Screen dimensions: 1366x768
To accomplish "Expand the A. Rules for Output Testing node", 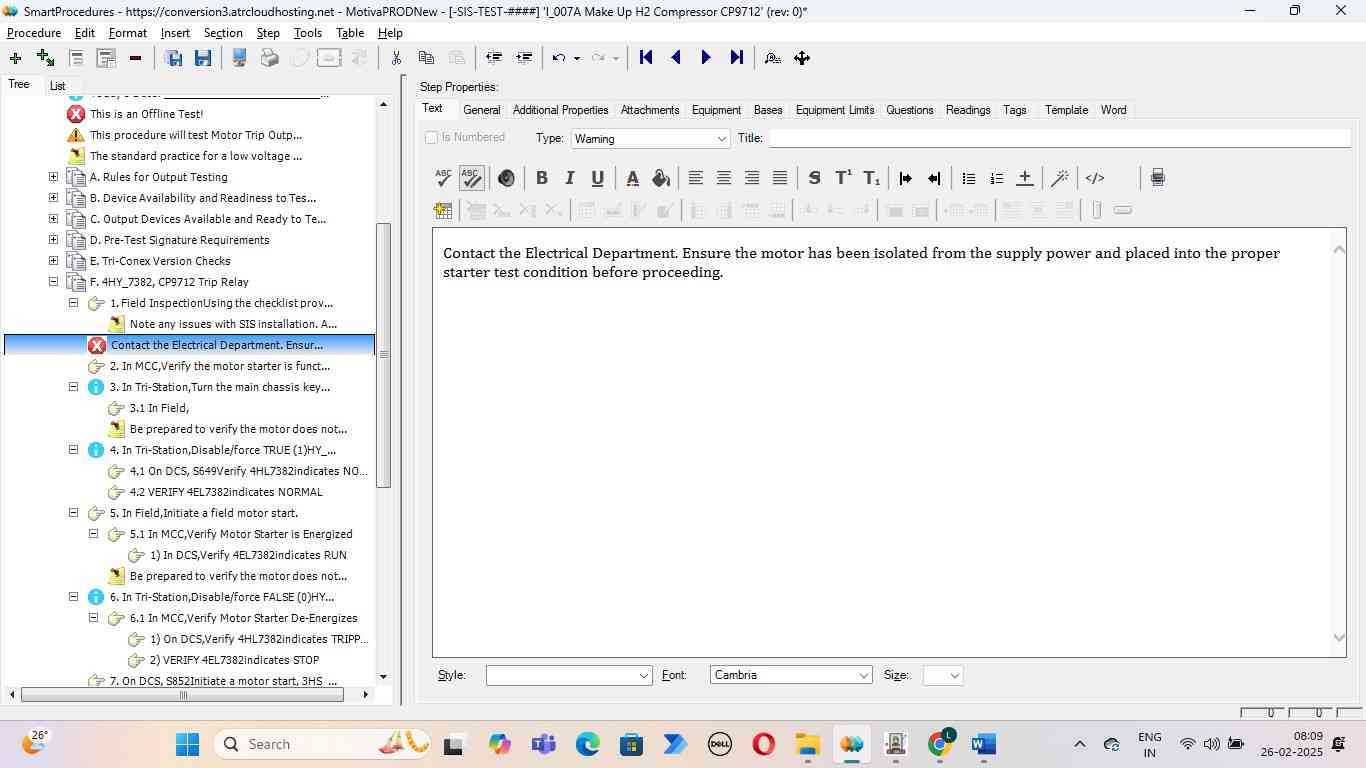I will [53, 177].
